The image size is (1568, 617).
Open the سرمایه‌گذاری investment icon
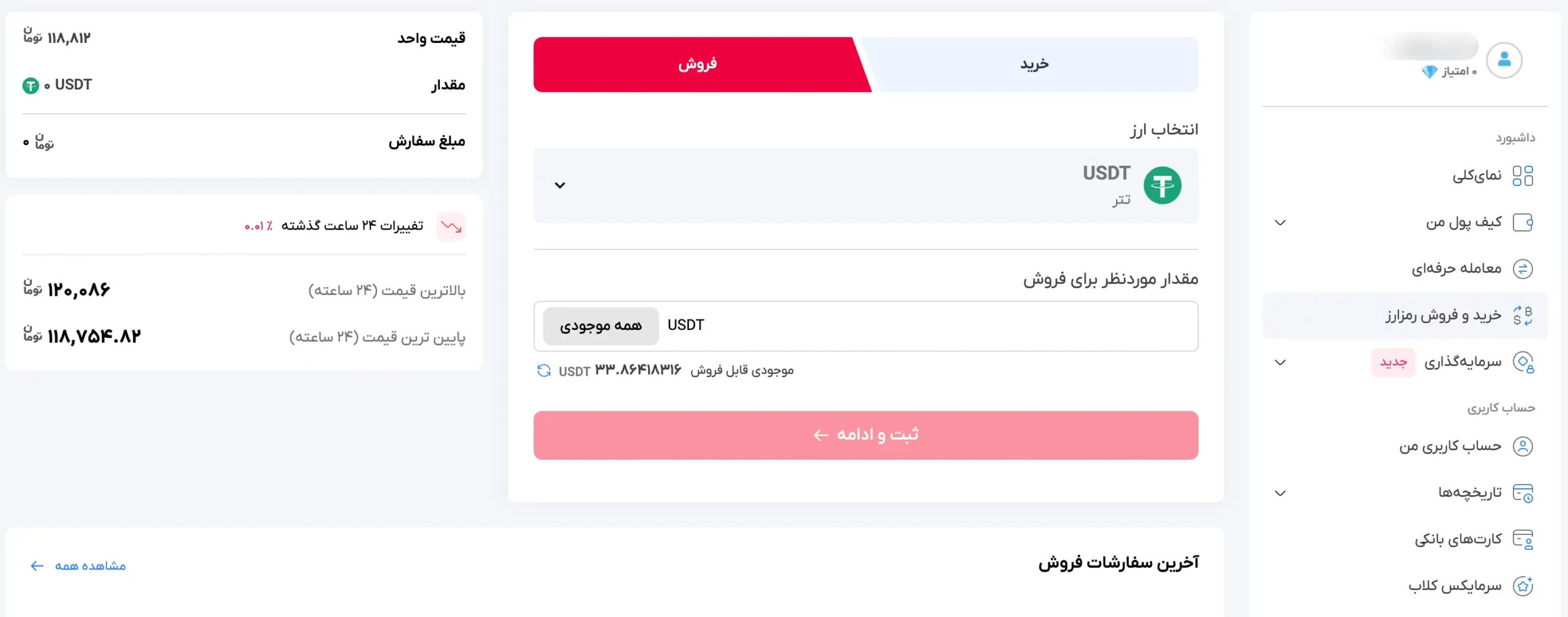[x=1524, y=362]
